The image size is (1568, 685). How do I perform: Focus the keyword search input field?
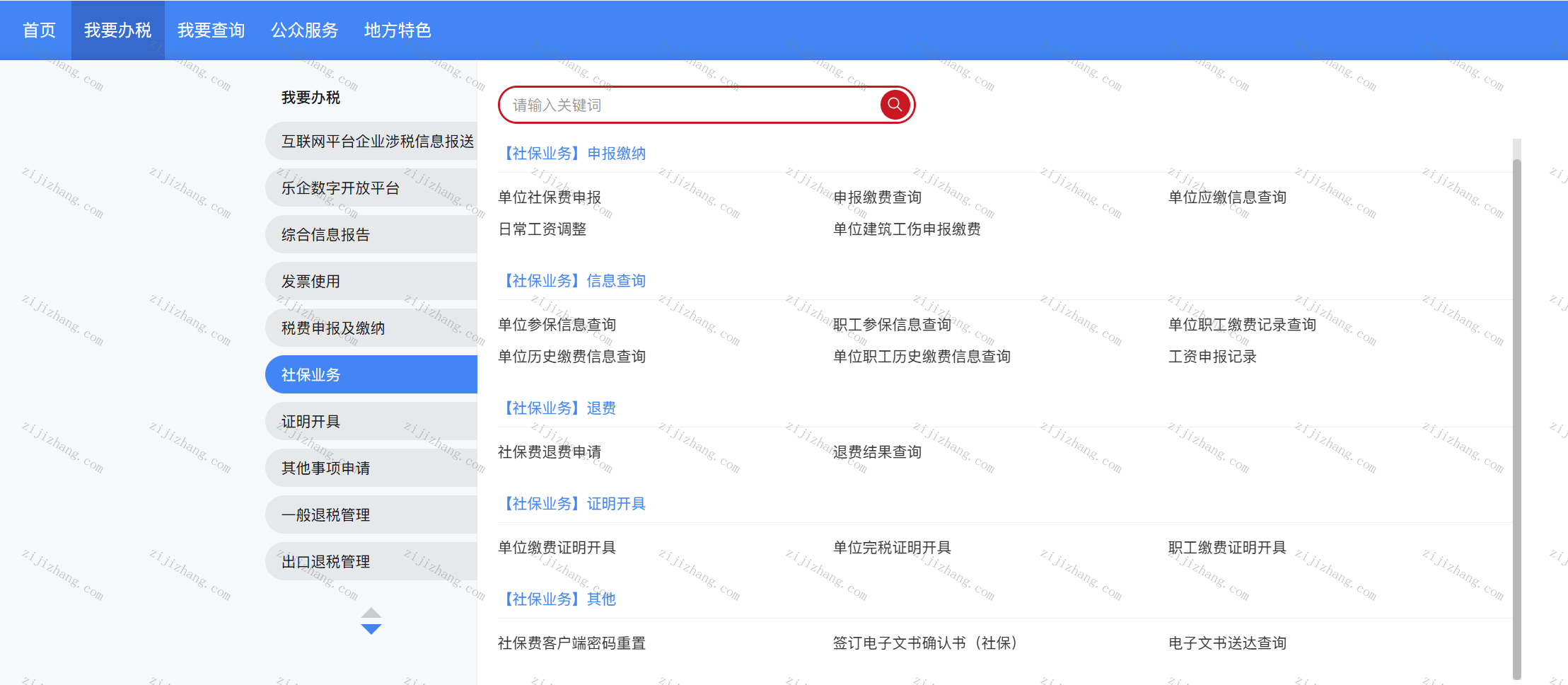click(690, 105)
